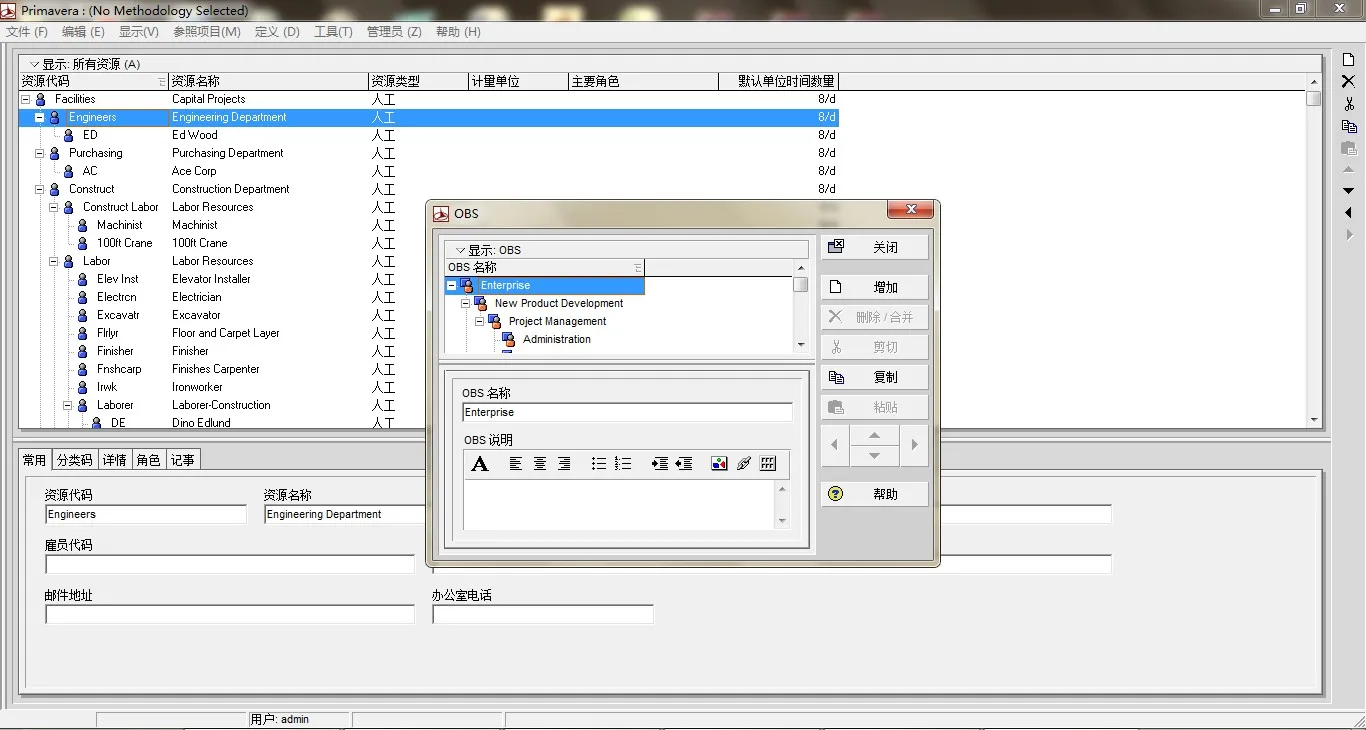Click the 增加 button in OBS dialog
The image size is (1366, 730).
click(874, 286)
